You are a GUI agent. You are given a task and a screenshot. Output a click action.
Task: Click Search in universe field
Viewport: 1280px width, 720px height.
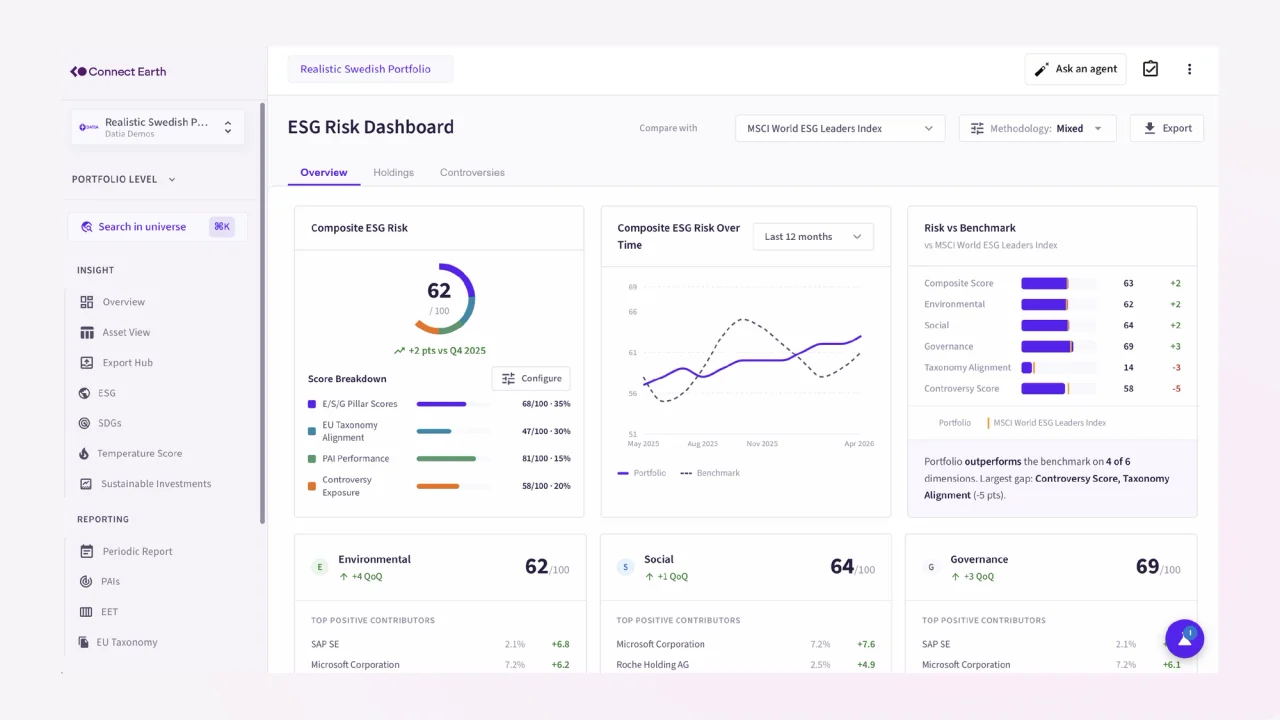tap(157, 227)
